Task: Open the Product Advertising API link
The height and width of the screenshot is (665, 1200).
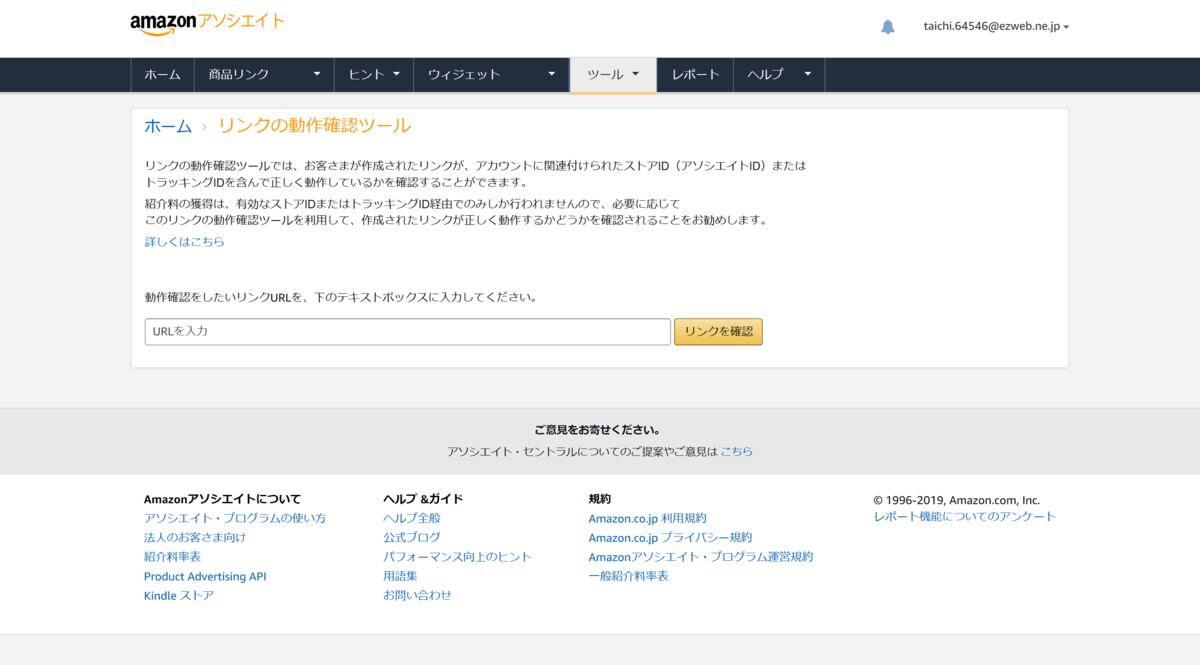Action: 205,576
